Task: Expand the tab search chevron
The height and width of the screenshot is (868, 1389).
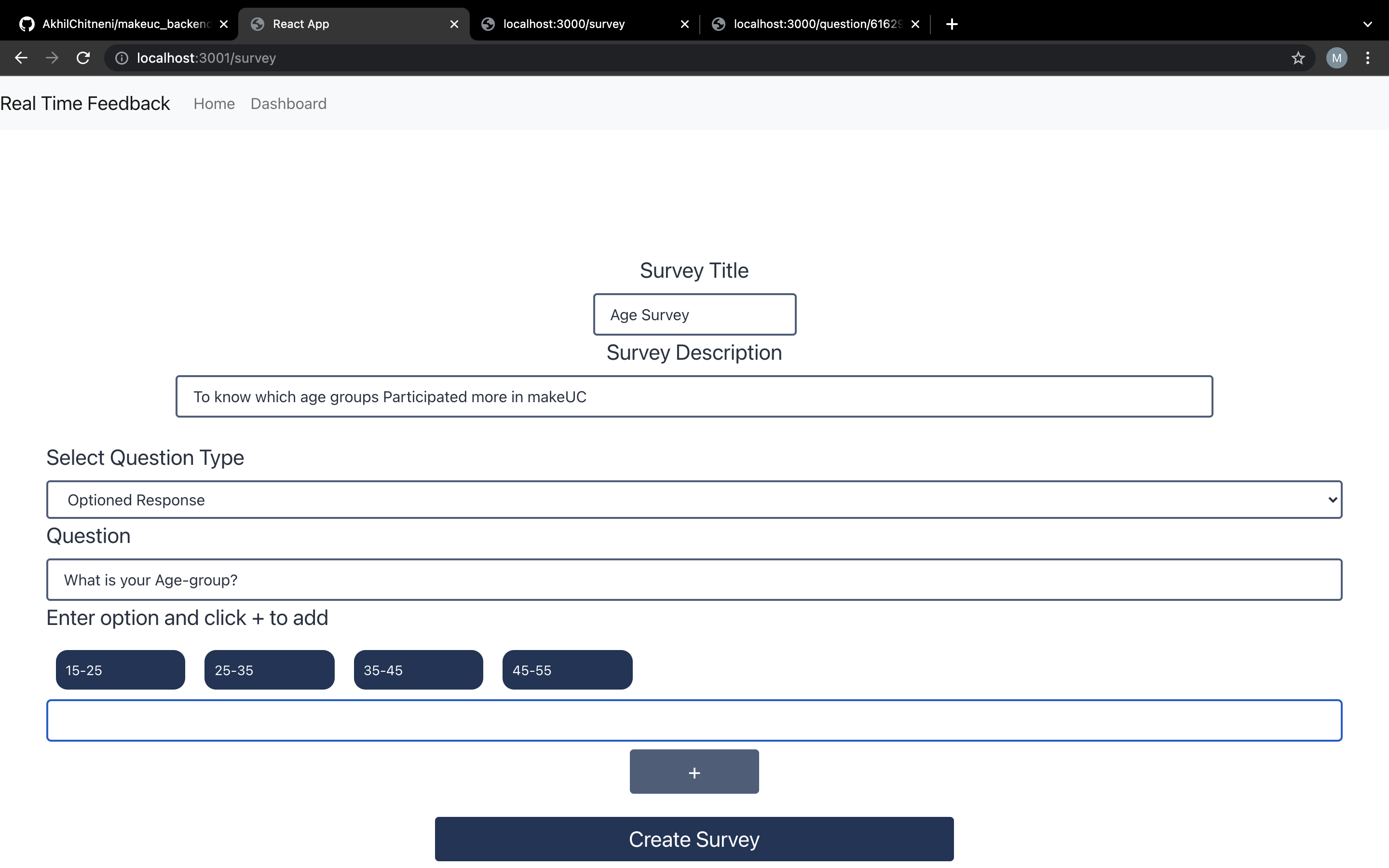Action: (1367, 24)
